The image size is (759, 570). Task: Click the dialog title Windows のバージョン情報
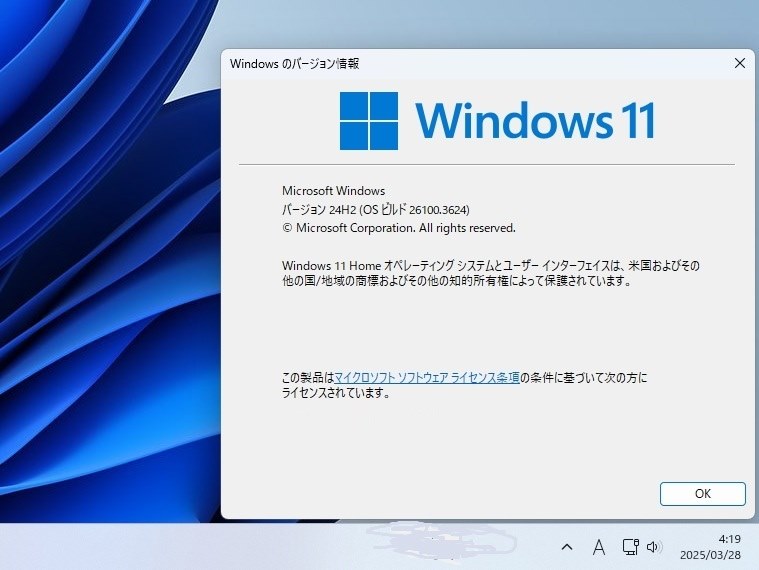294,63
